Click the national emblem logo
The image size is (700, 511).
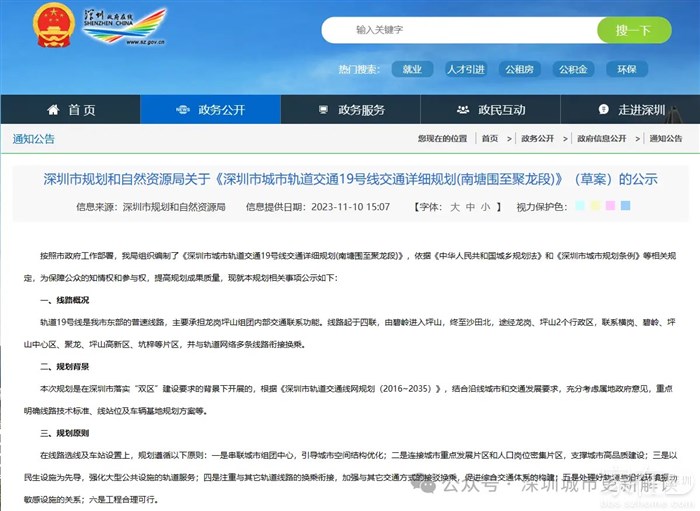click(52, 27)
